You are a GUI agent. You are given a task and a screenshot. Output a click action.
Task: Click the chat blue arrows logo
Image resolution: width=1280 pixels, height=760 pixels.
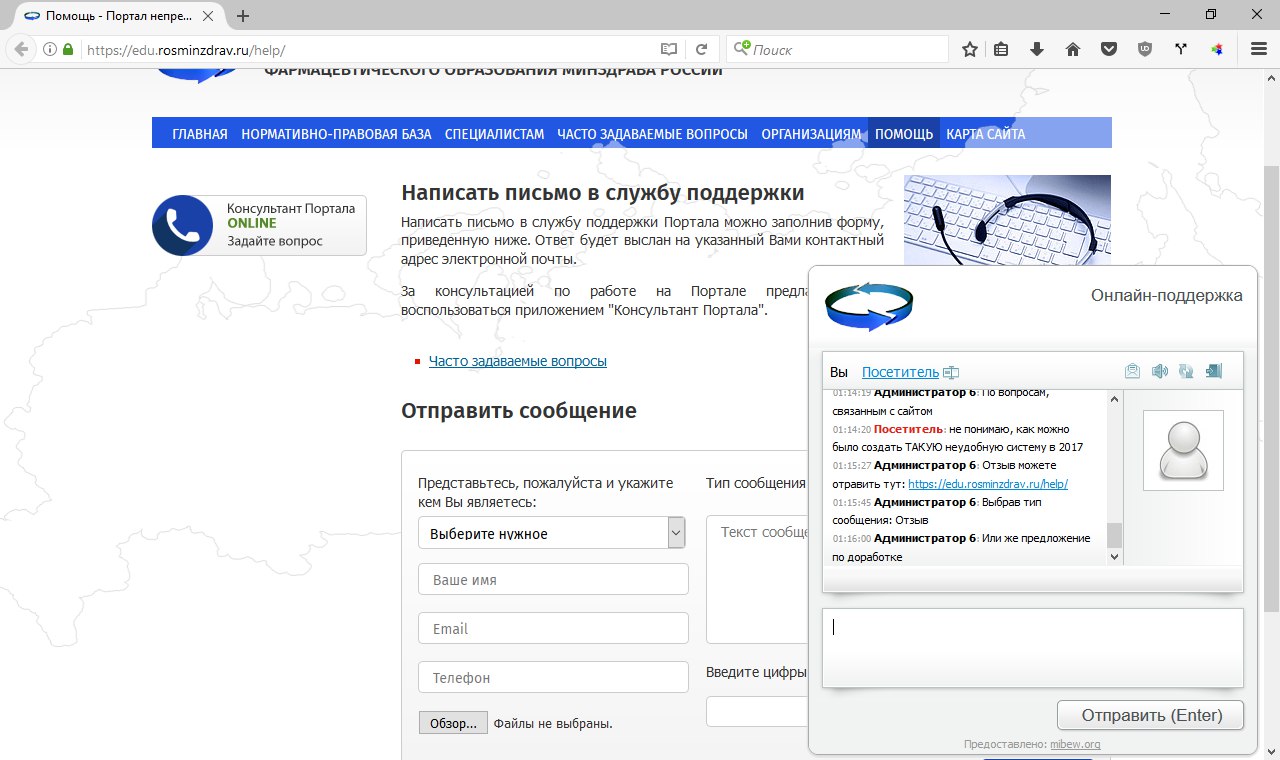click(869, 305)
